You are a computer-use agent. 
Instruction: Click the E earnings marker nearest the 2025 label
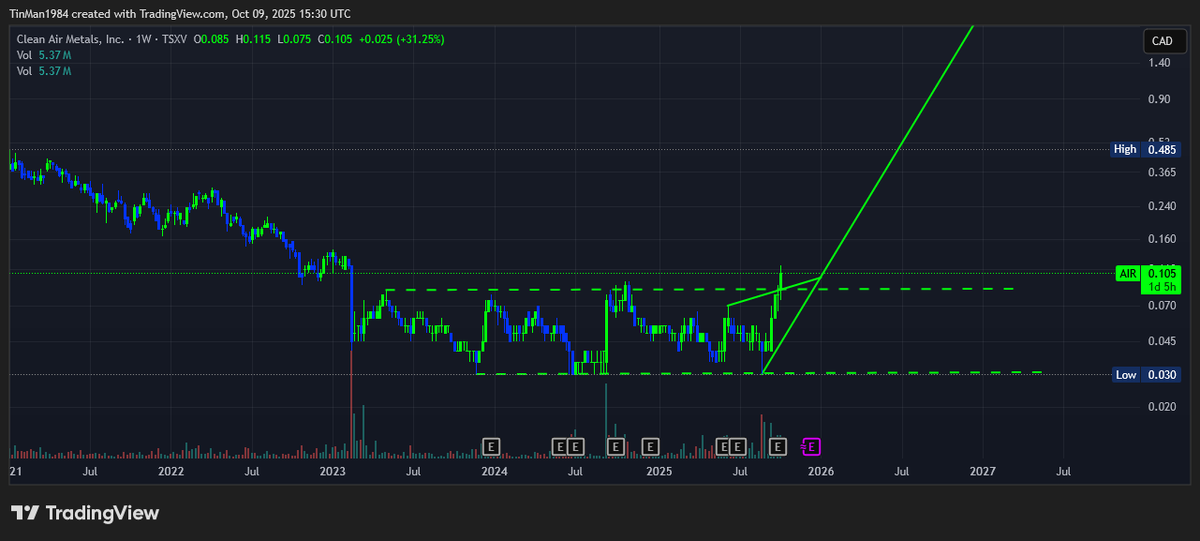tap(650, 445)
